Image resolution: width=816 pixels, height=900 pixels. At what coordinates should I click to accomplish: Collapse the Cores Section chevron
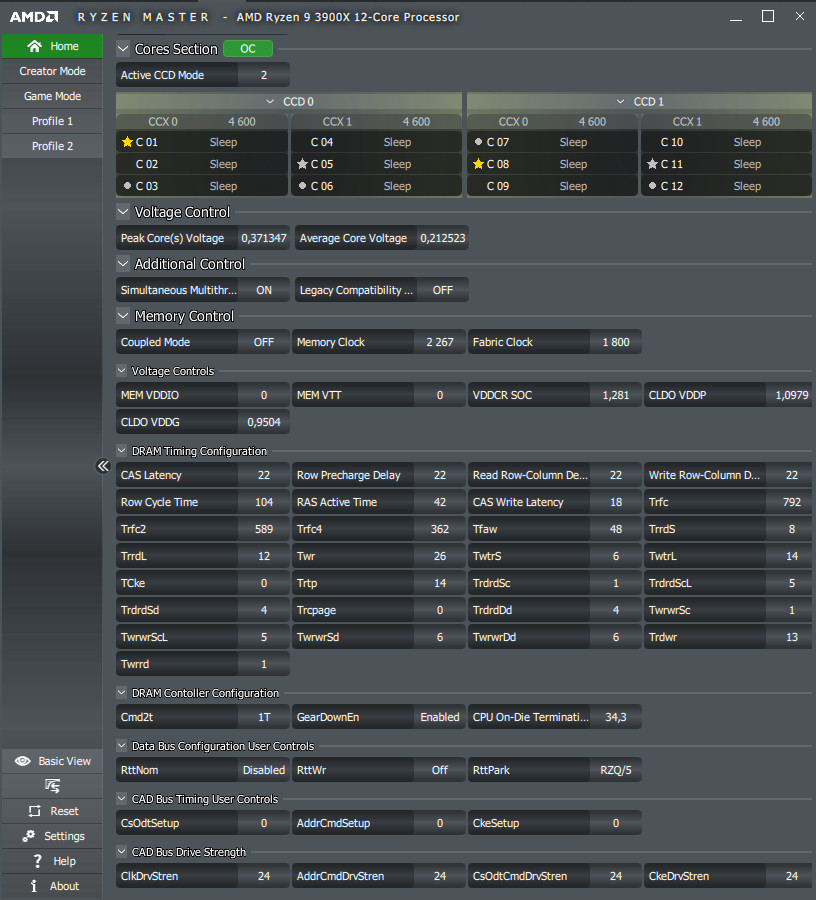pos(123,49)
